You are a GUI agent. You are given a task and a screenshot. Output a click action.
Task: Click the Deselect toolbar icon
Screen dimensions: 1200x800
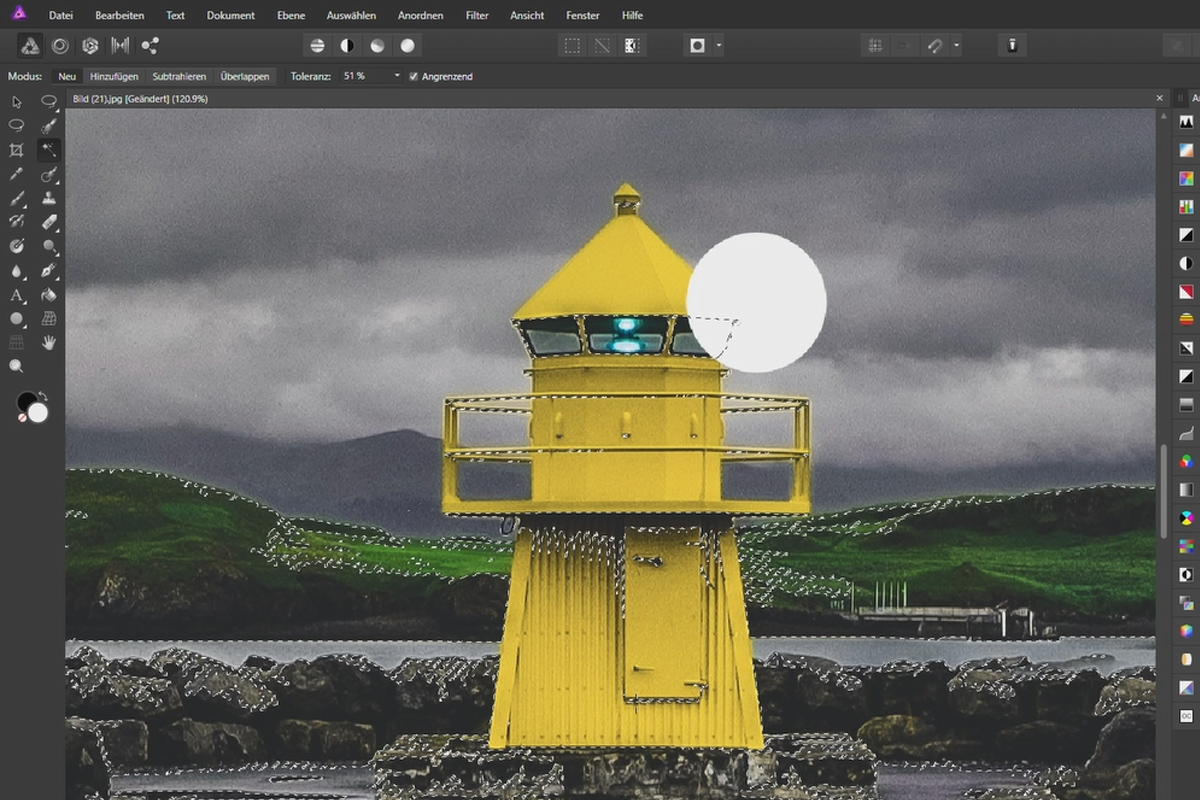[602, 46]
